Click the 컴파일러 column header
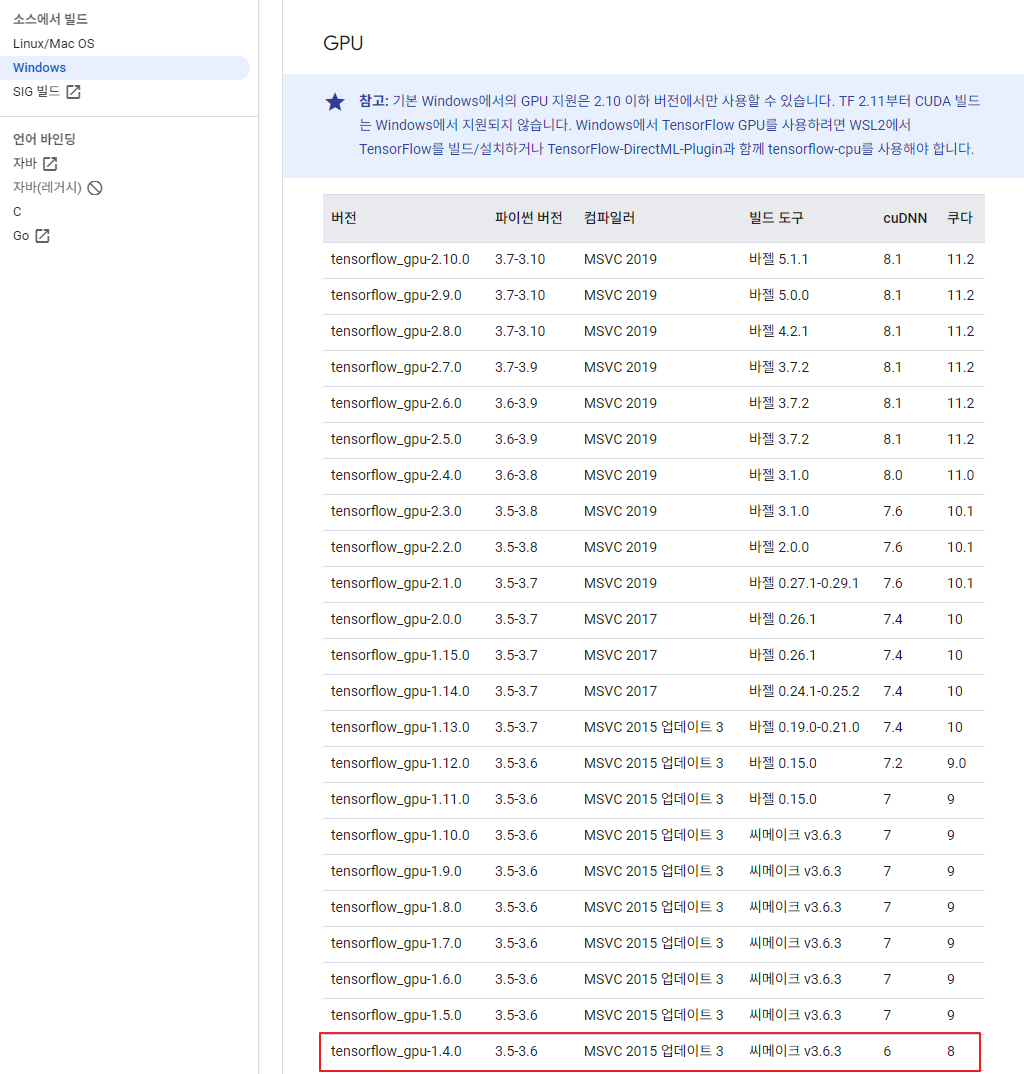The width and height of the screenshot is (1024, 1074). pyautogui.click(x=610, y=218)
